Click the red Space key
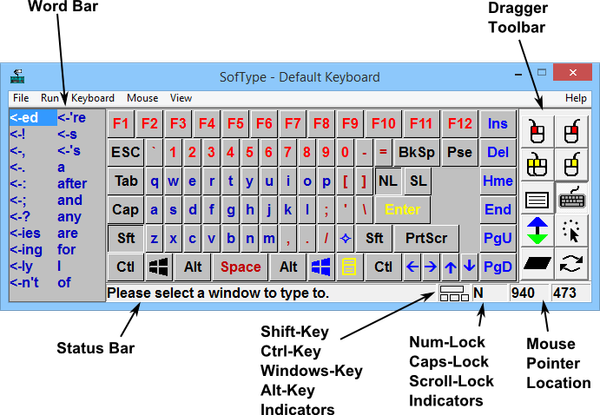600x415 pixels. tap(240, 267)
